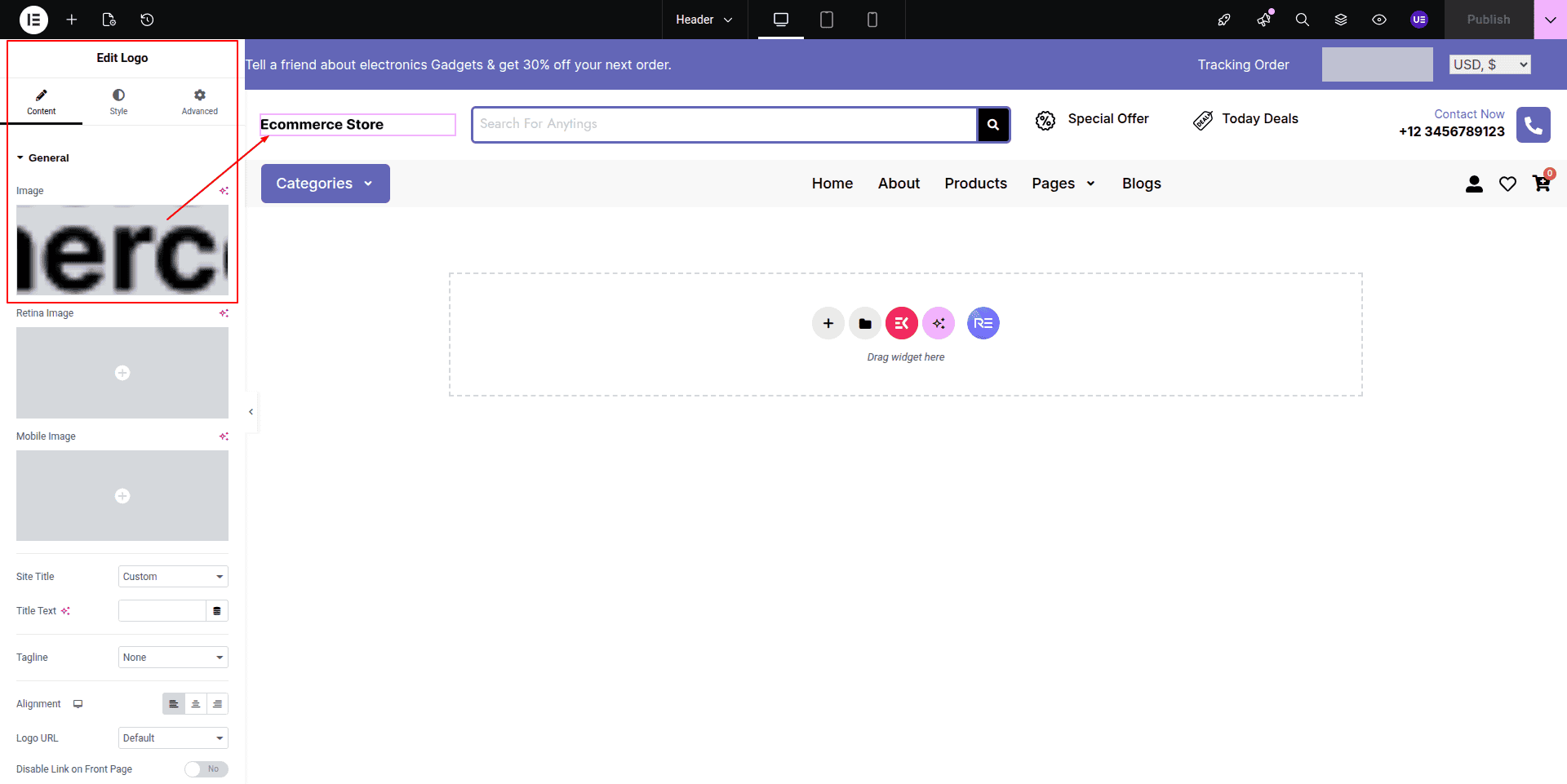1567x784 pixels.
Task: Click the shopping cart icon
Action: (1541, 184)
